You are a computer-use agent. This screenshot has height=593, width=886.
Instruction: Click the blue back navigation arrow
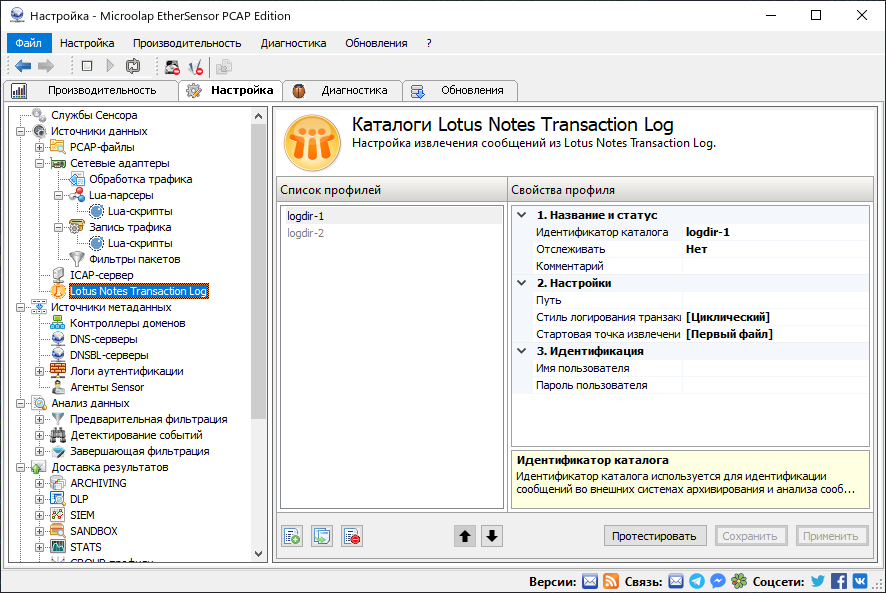[x=22, y=65]
